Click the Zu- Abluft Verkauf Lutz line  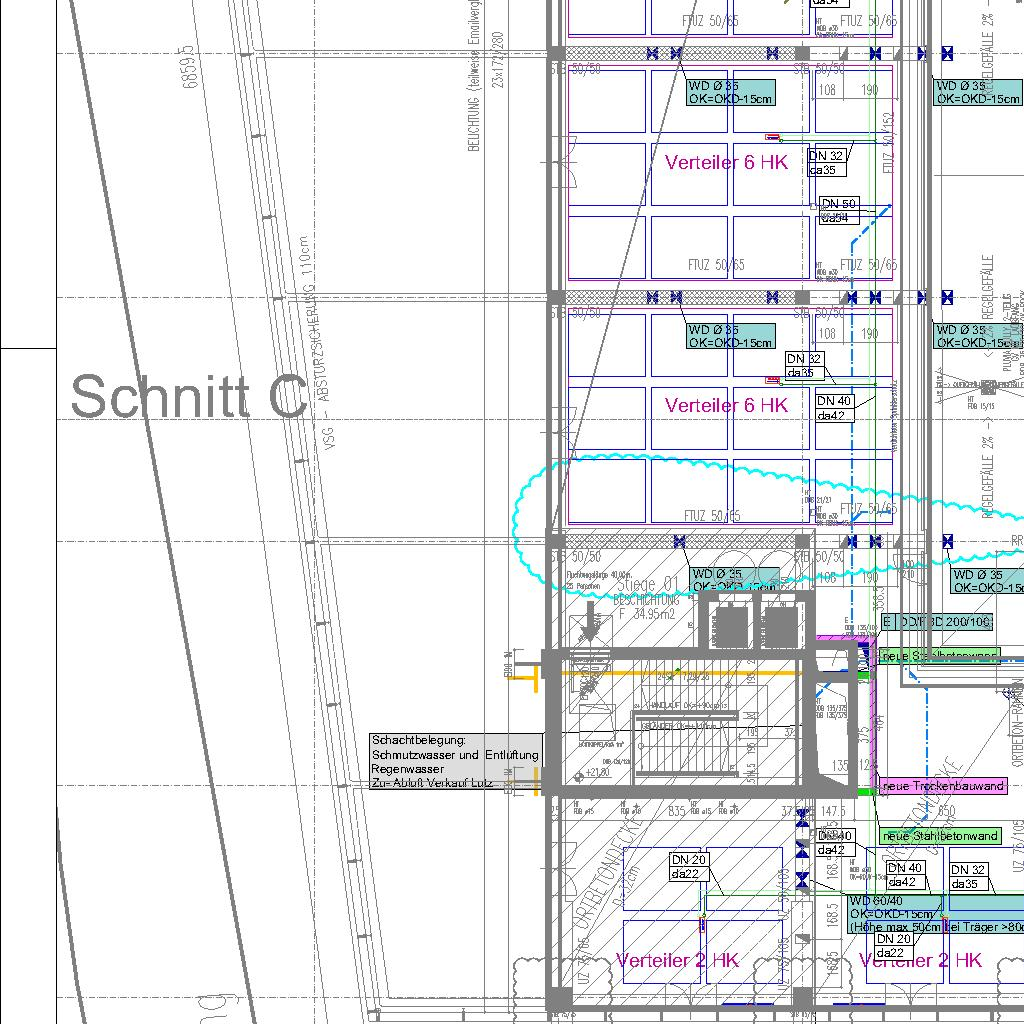point(432,783)
